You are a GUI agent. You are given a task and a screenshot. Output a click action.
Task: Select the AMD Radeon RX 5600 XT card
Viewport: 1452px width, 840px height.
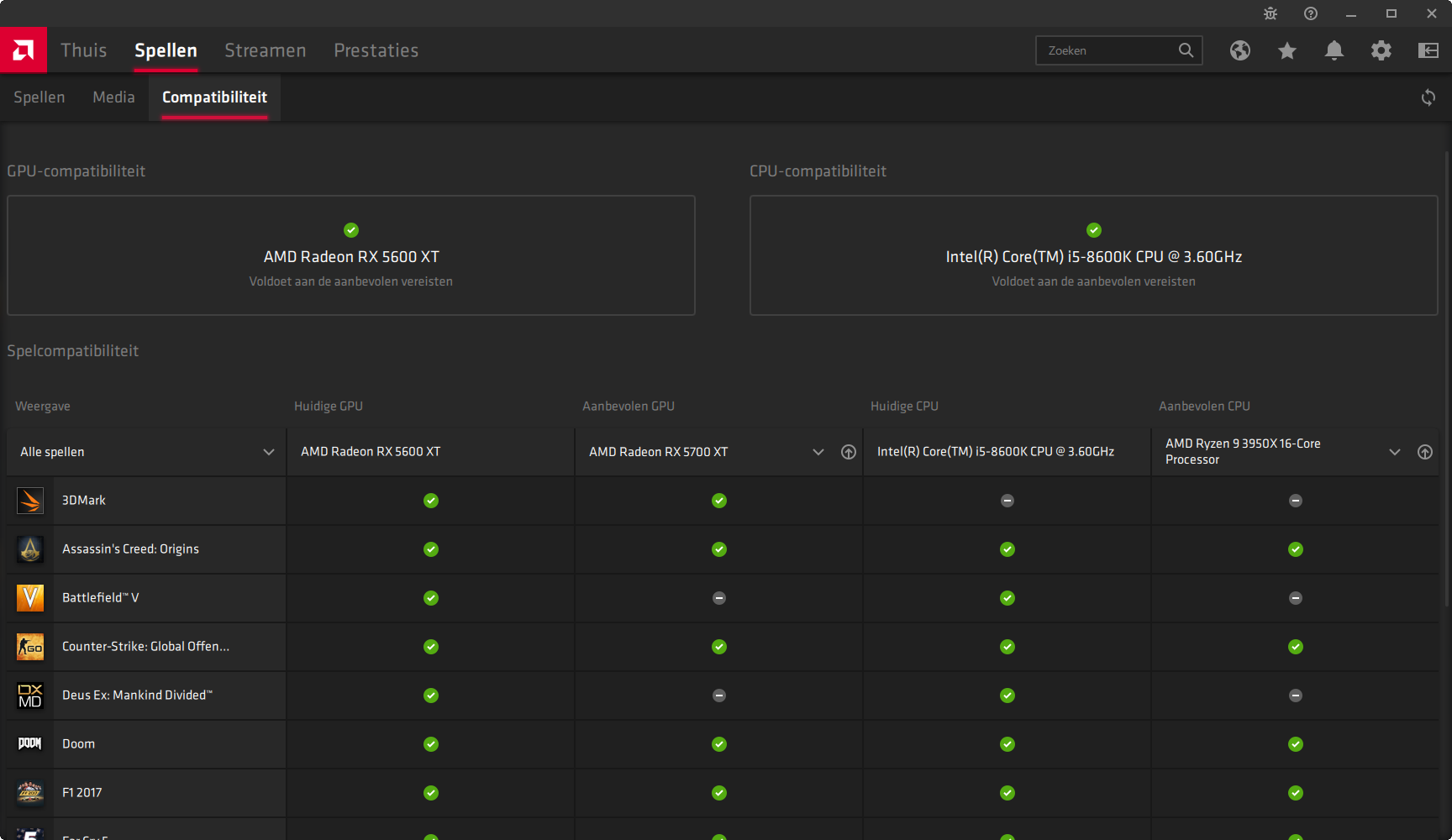coord(351,255)
